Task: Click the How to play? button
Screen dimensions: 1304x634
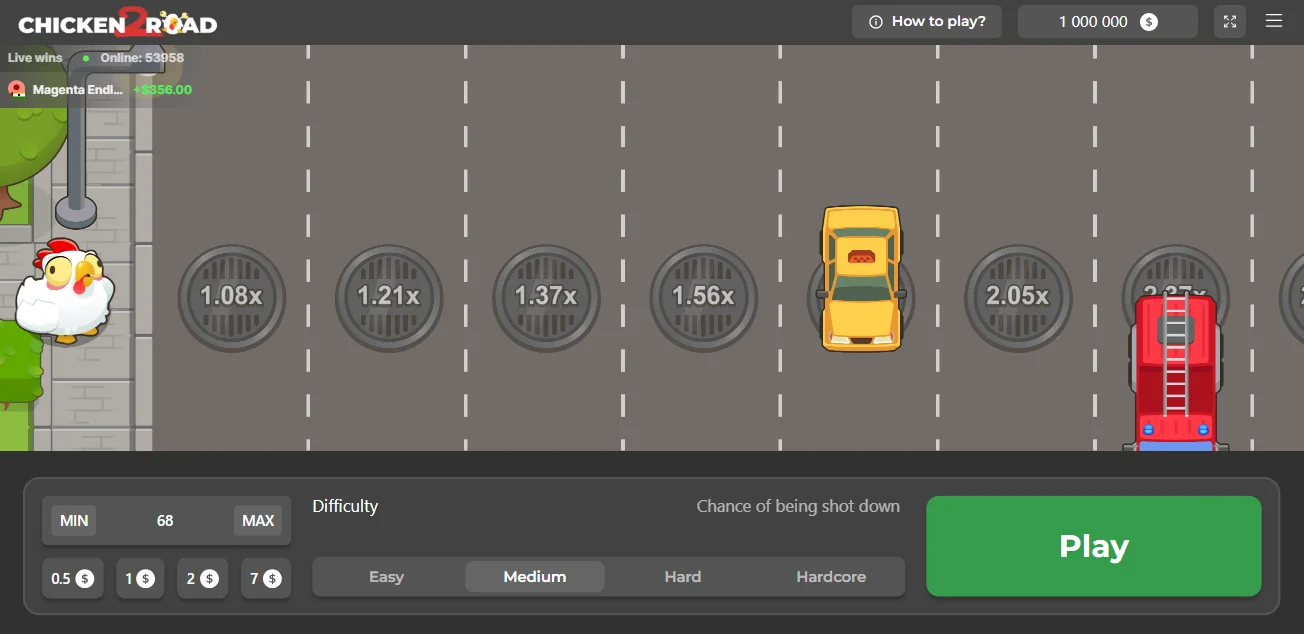Action: 927,22
